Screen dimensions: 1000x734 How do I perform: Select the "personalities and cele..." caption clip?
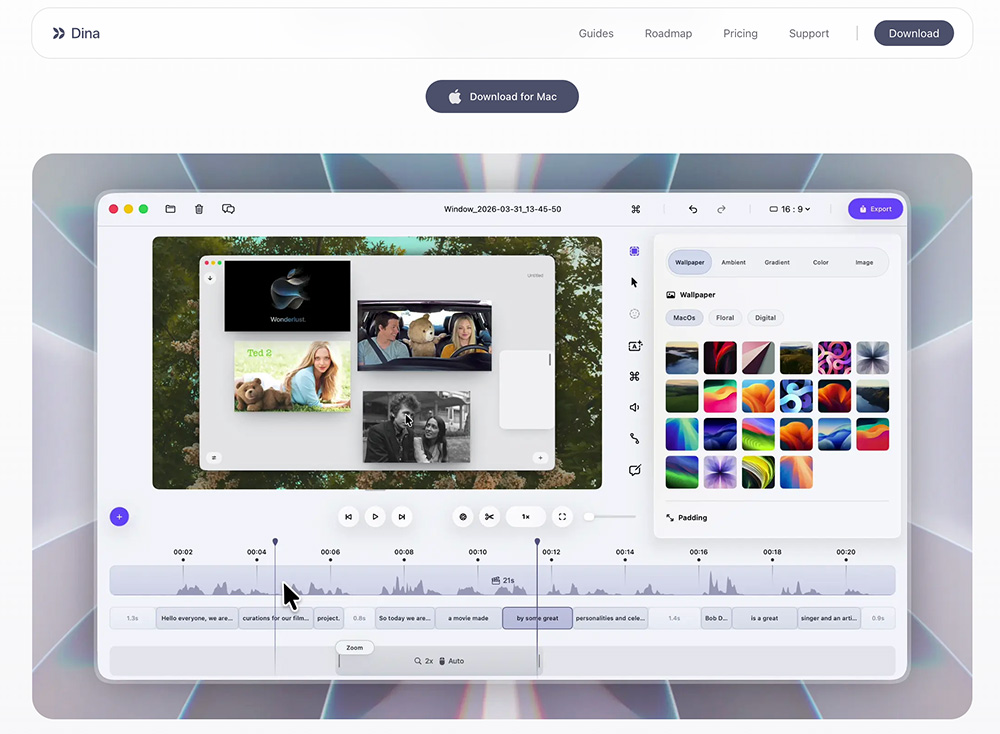(610, 619)
